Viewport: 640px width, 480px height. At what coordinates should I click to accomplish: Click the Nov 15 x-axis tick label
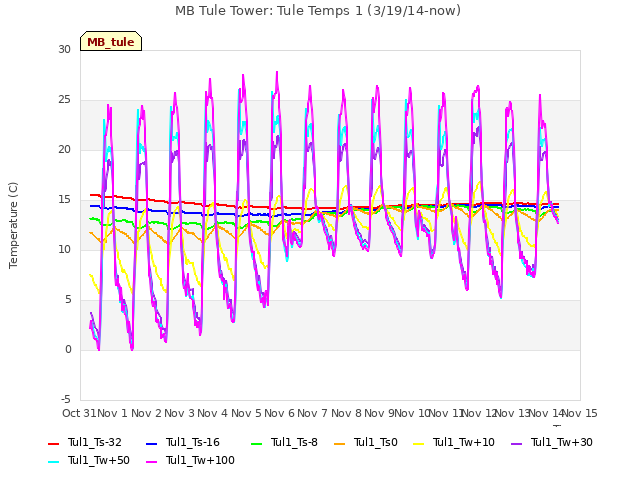click(580, 413)
